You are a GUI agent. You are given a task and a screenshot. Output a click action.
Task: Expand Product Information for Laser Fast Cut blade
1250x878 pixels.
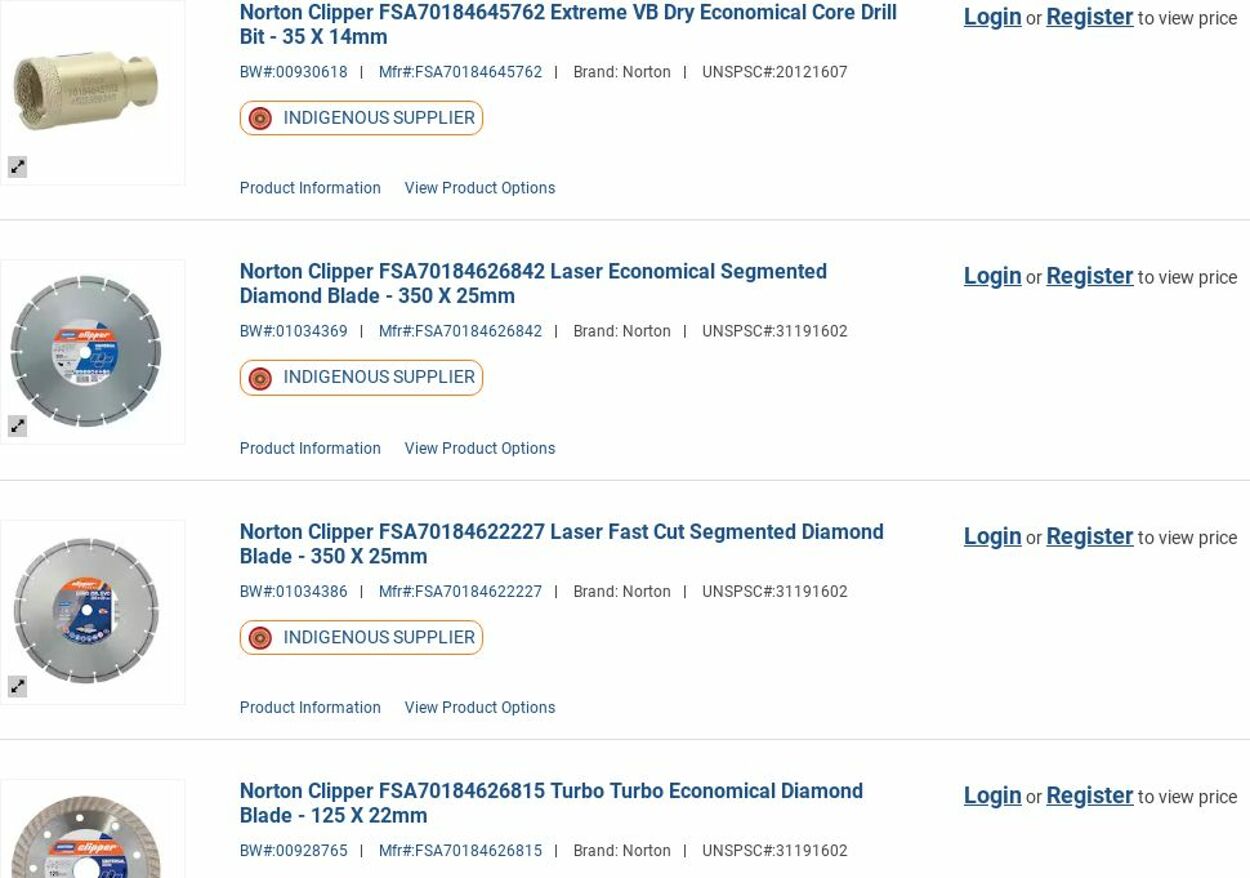pyautogui.click(x=310, y=707)
